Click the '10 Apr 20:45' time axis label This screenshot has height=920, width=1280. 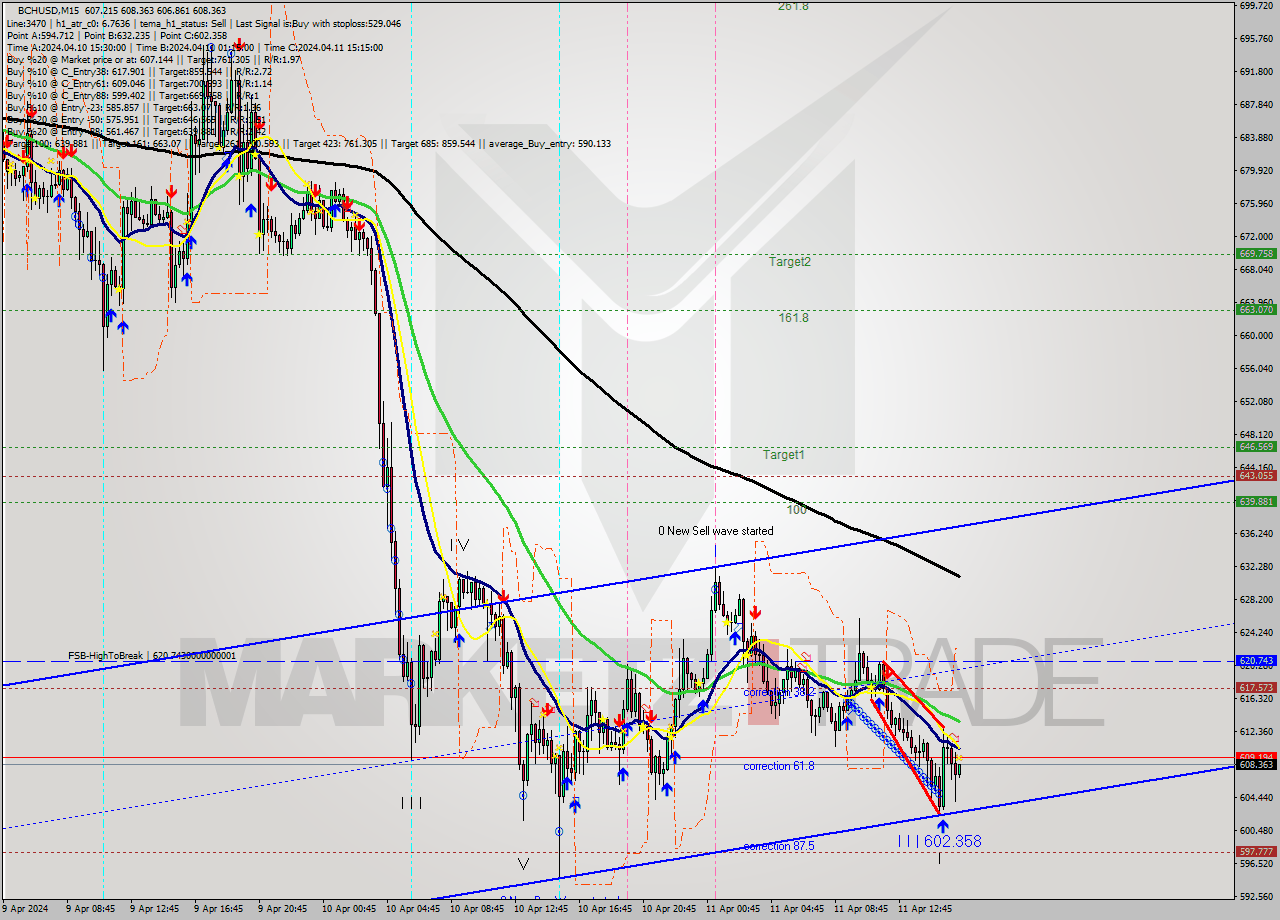pyautogui.click(x=668, y=910)
